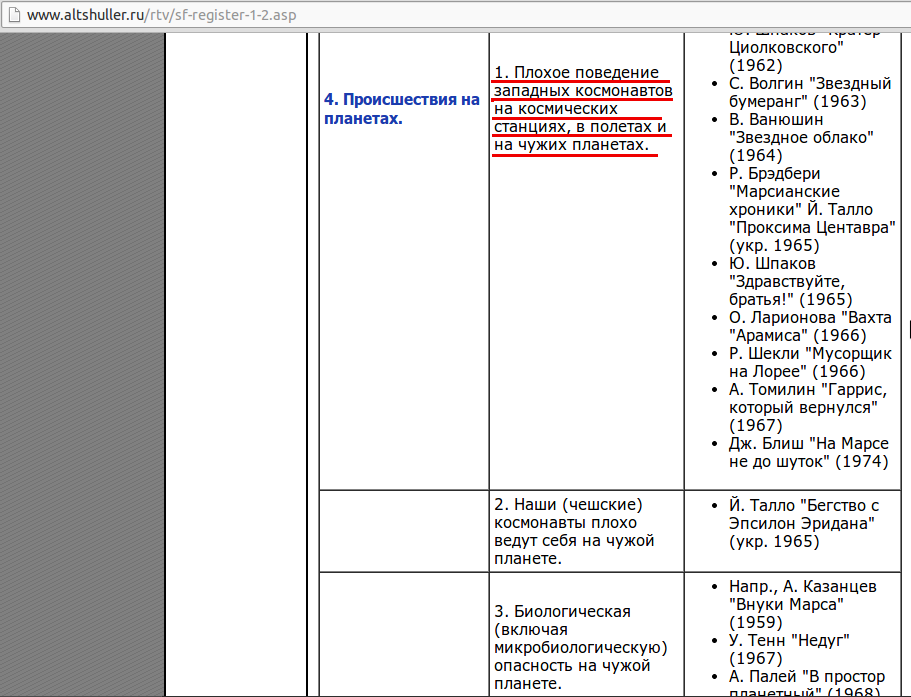Click entry Й. Талло "Бегство с Эпсилон Эридана"
The width and height of the screenshot is (911, 697).
pyautogui.click(x=804, y=523)
